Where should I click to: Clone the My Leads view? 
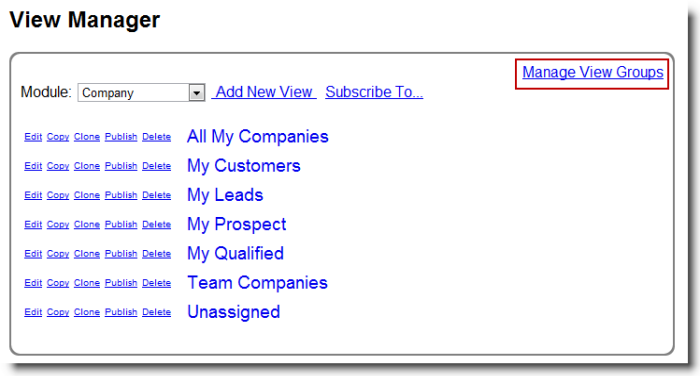pyautogui.click(x=87, y=196)
